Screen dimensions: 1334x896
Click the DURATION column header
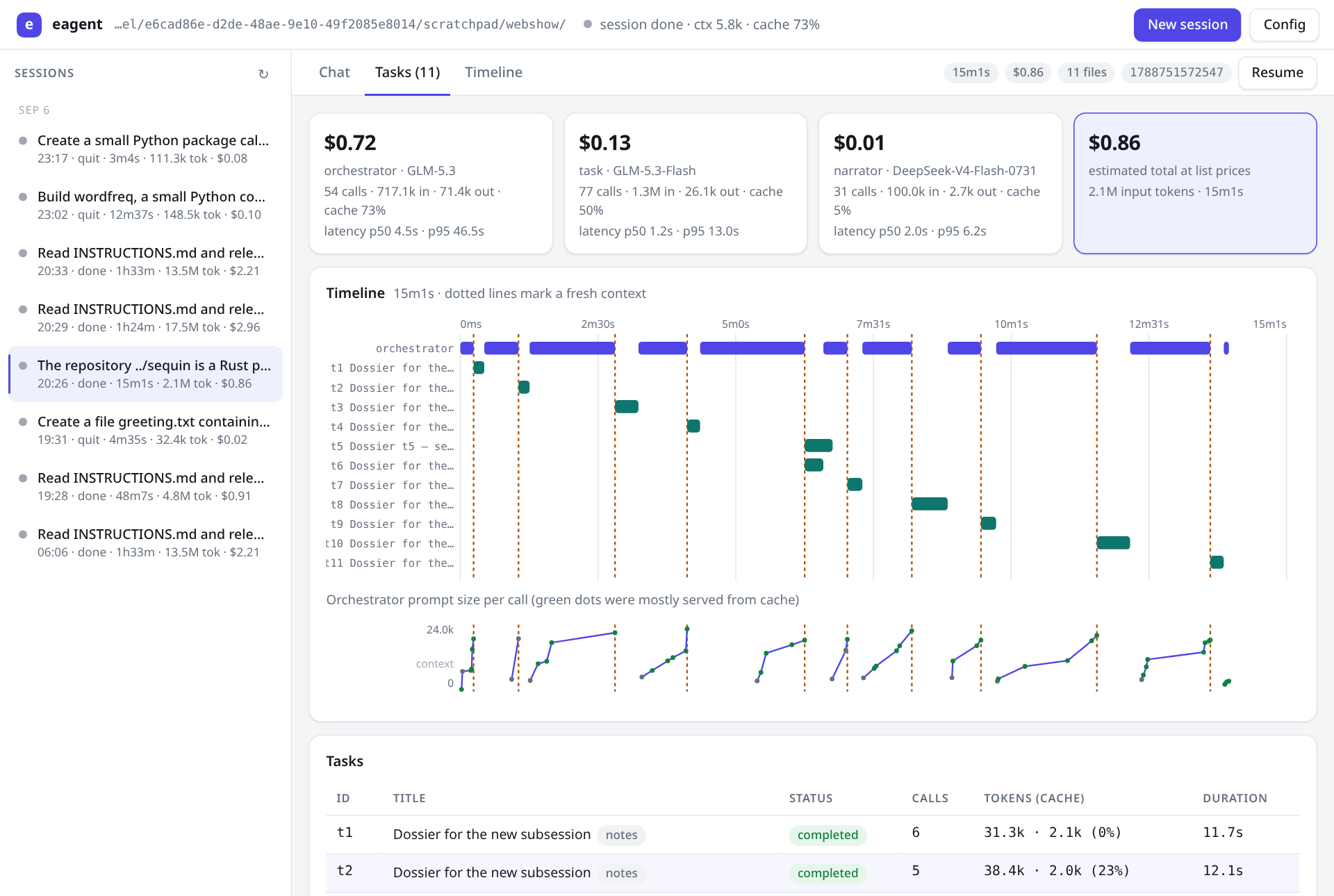coord(1235,798)
